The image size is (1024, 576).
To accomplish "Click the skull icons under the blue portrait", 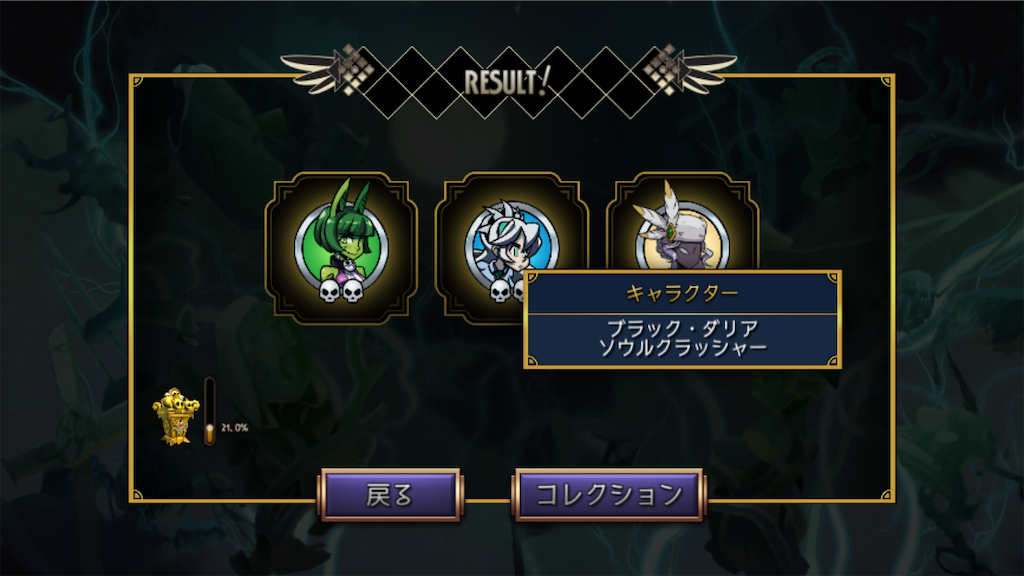I will [x=506, y=291].
